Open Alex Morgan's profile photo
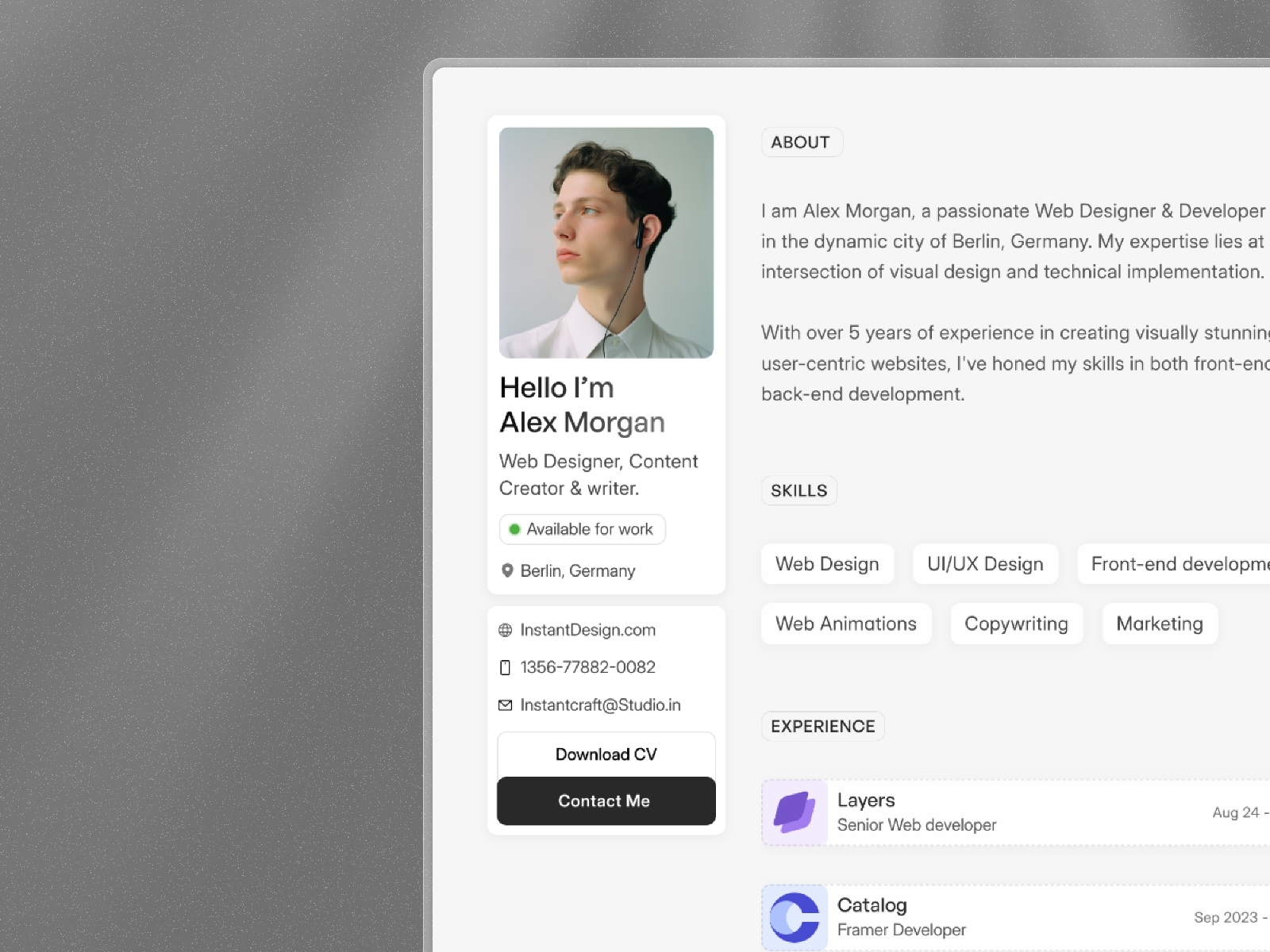The image size is (1270, 952). 606,243
